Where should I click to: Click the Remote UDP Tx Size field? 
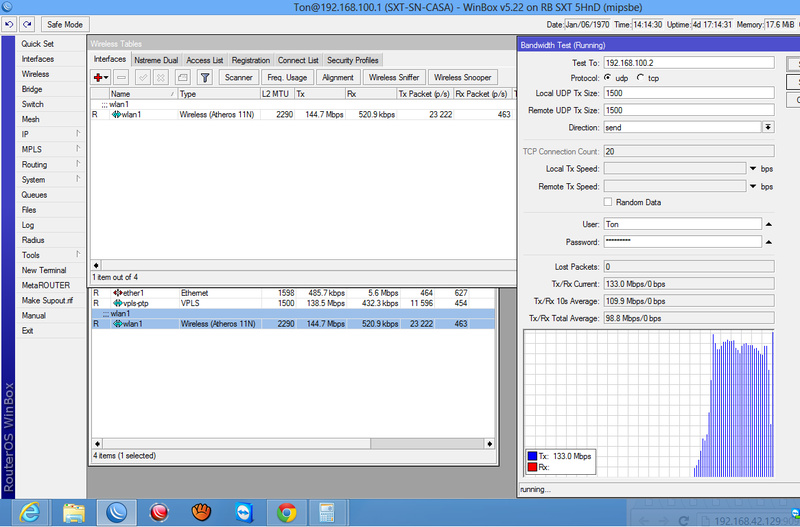click(x=689, y=110)
